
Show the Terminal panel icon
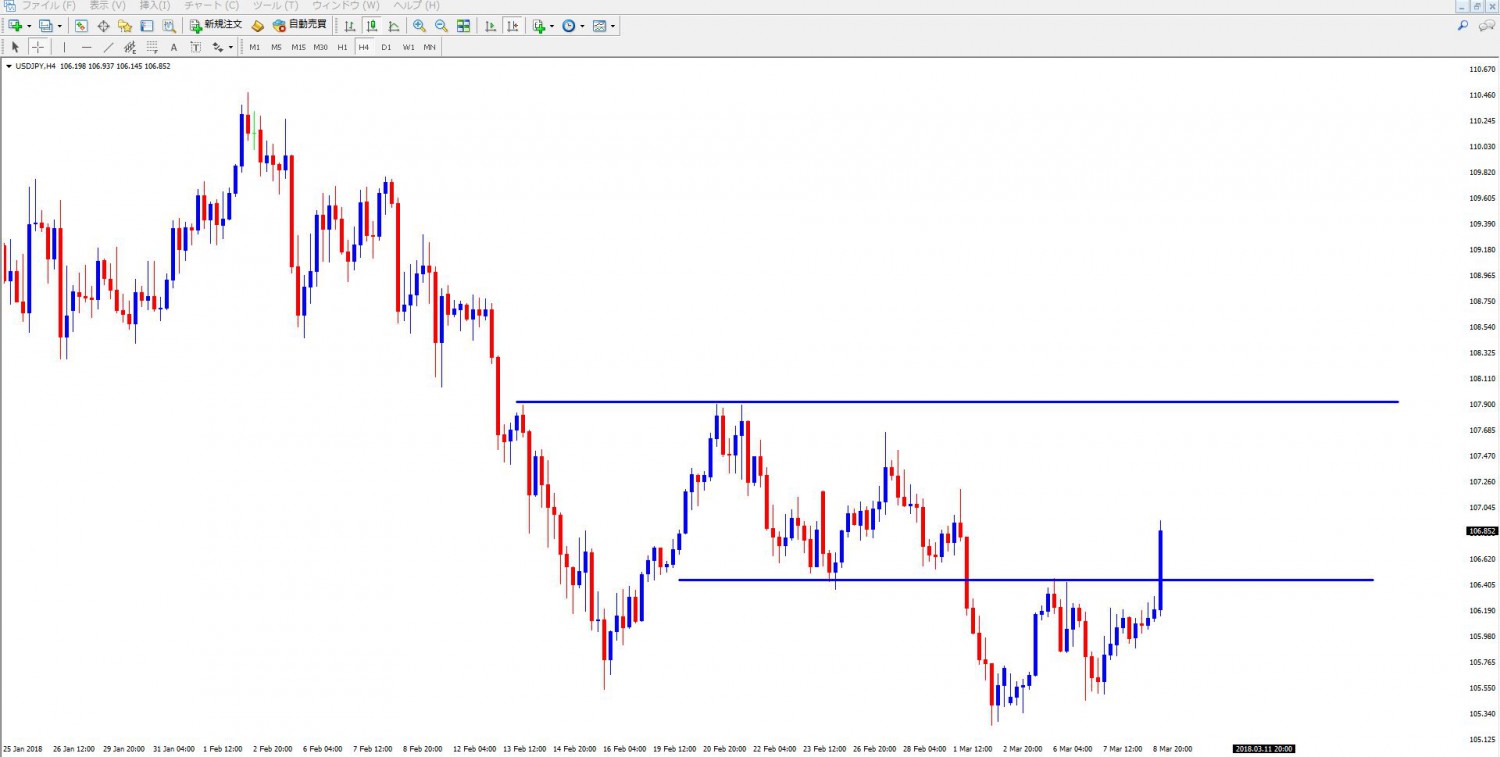(146, 25)
